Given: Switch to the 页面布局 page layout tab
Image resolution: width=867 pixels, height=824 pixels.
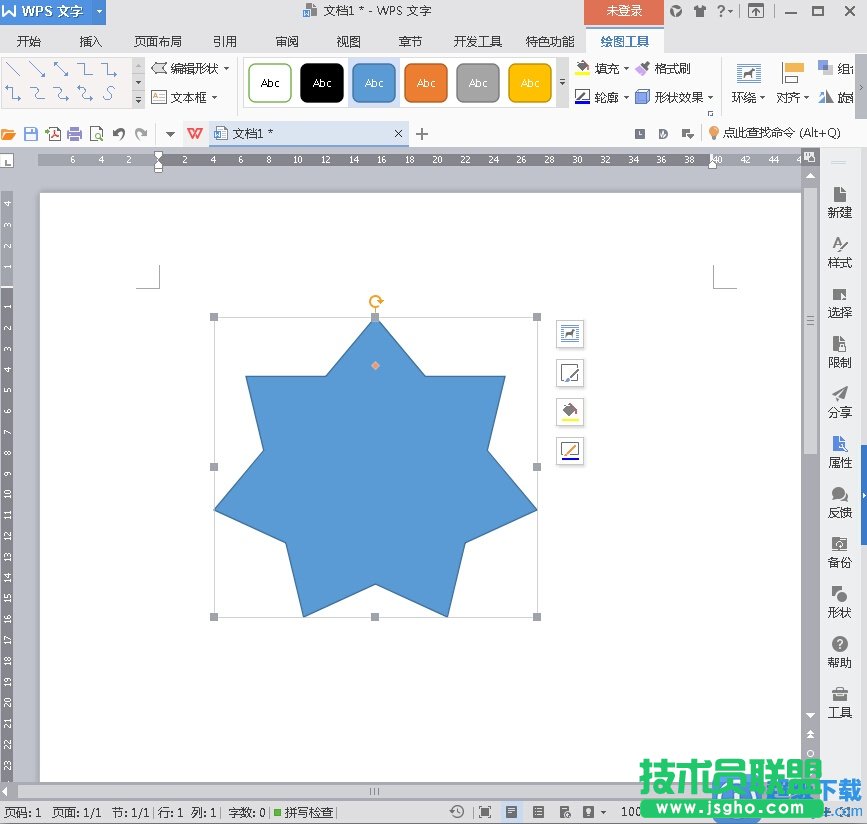Looking at the screenshot, I should click(x=158, y=42).
